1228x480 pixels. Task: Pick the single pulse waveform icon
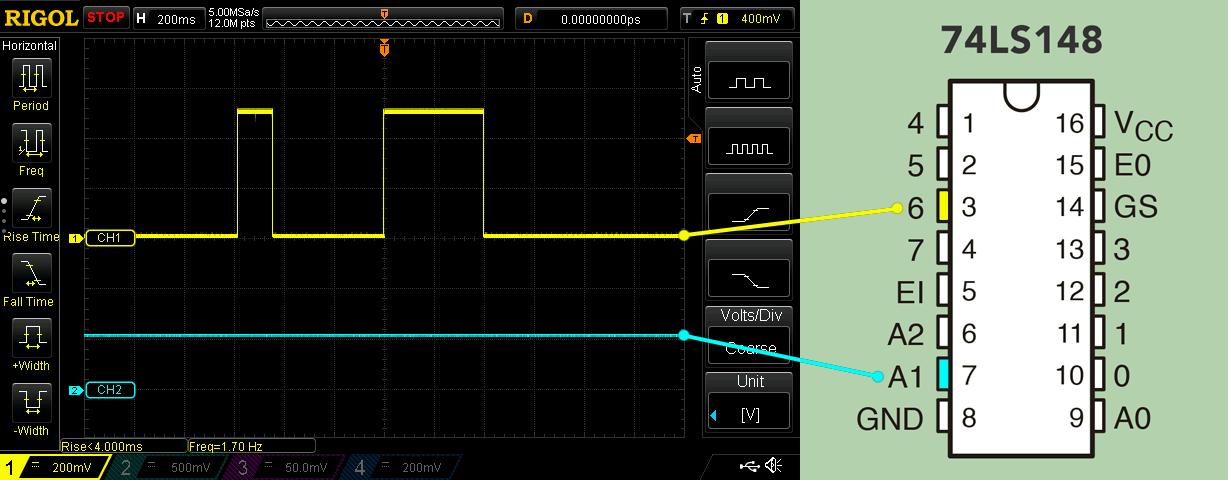(x=749, y=82)
